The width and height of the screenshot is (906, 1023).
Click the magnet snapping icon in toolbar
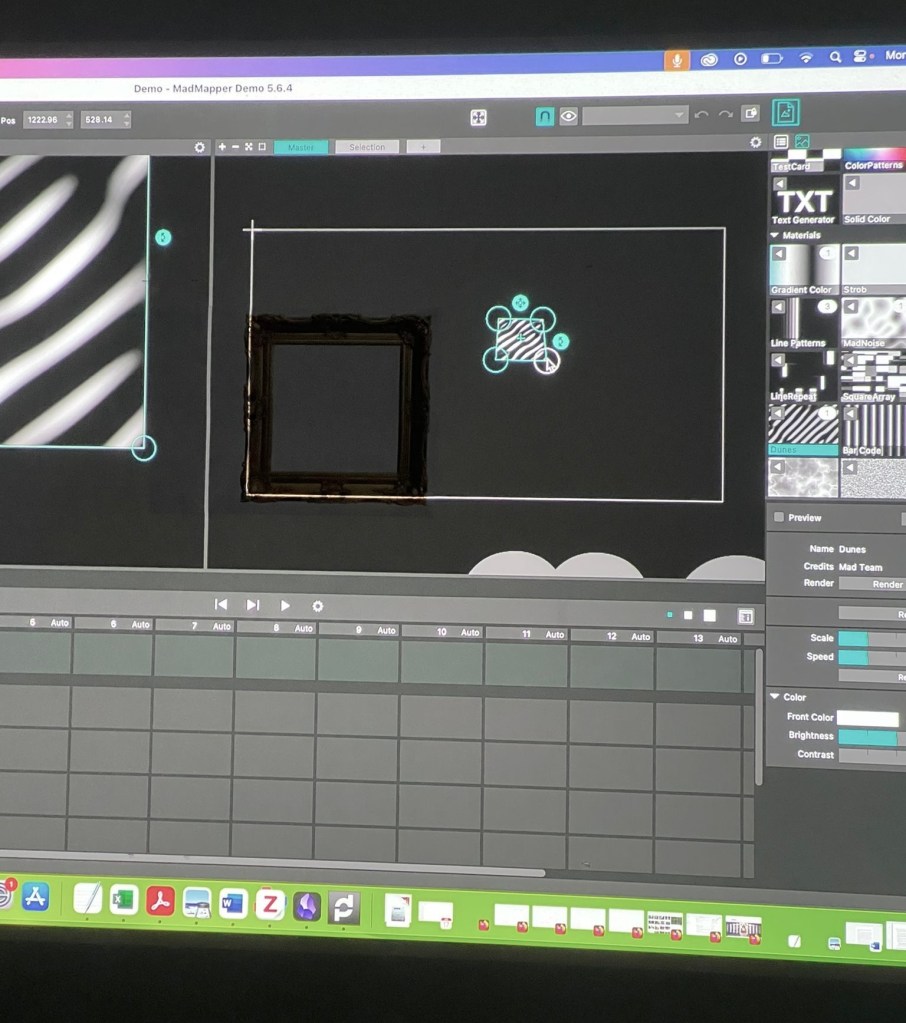click(545, 116)
